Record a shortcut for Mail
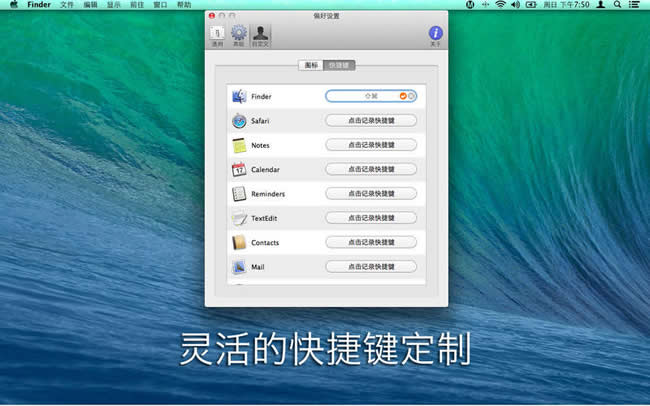This screenshot has height=406, width=650. 371,267
